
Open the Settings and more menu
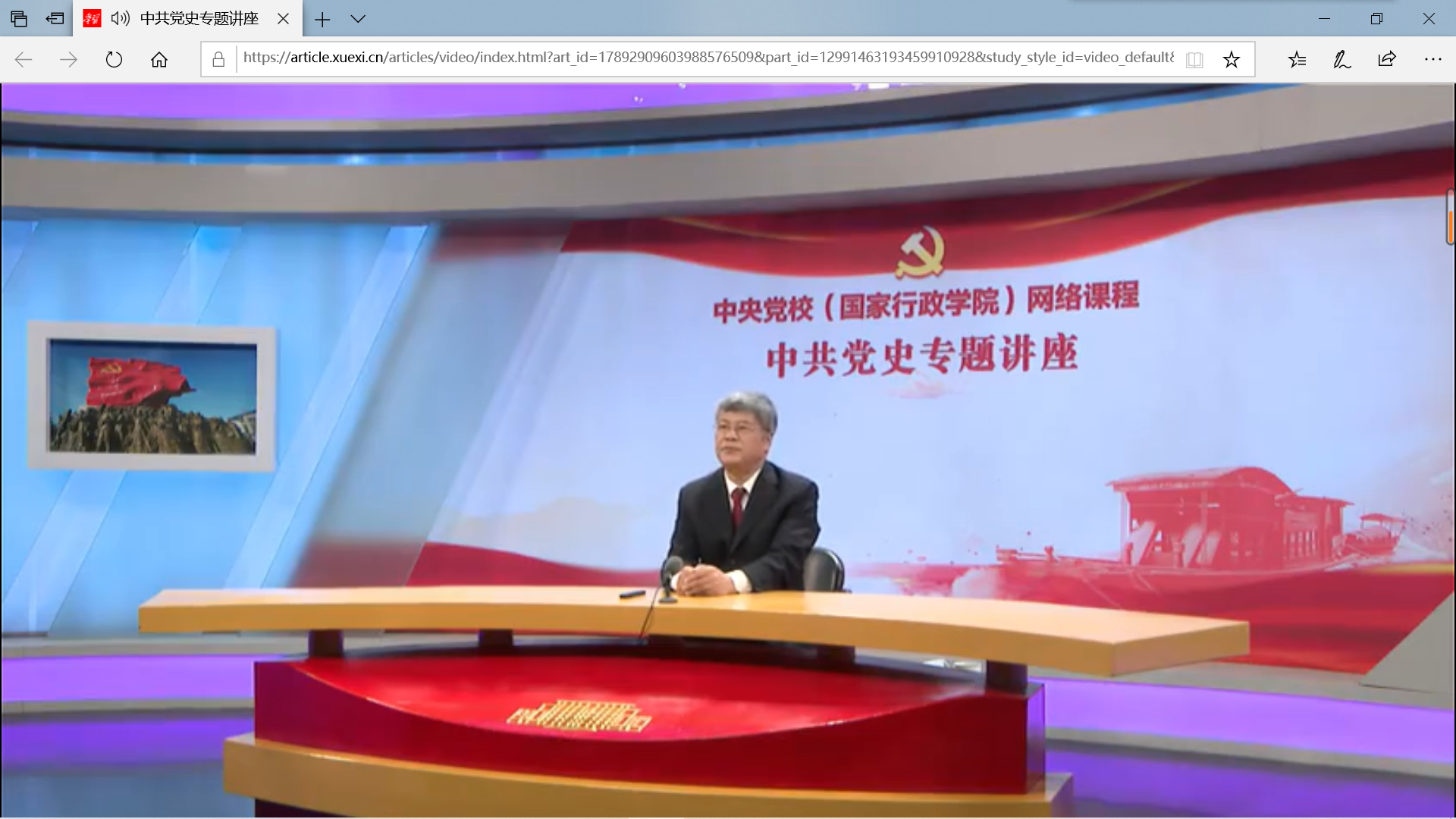click(1432, 59)
